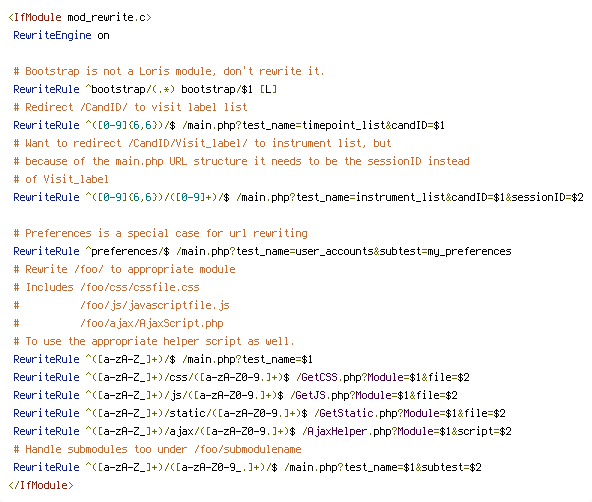Click the RewriteEngine on directive

click(61, 35)
